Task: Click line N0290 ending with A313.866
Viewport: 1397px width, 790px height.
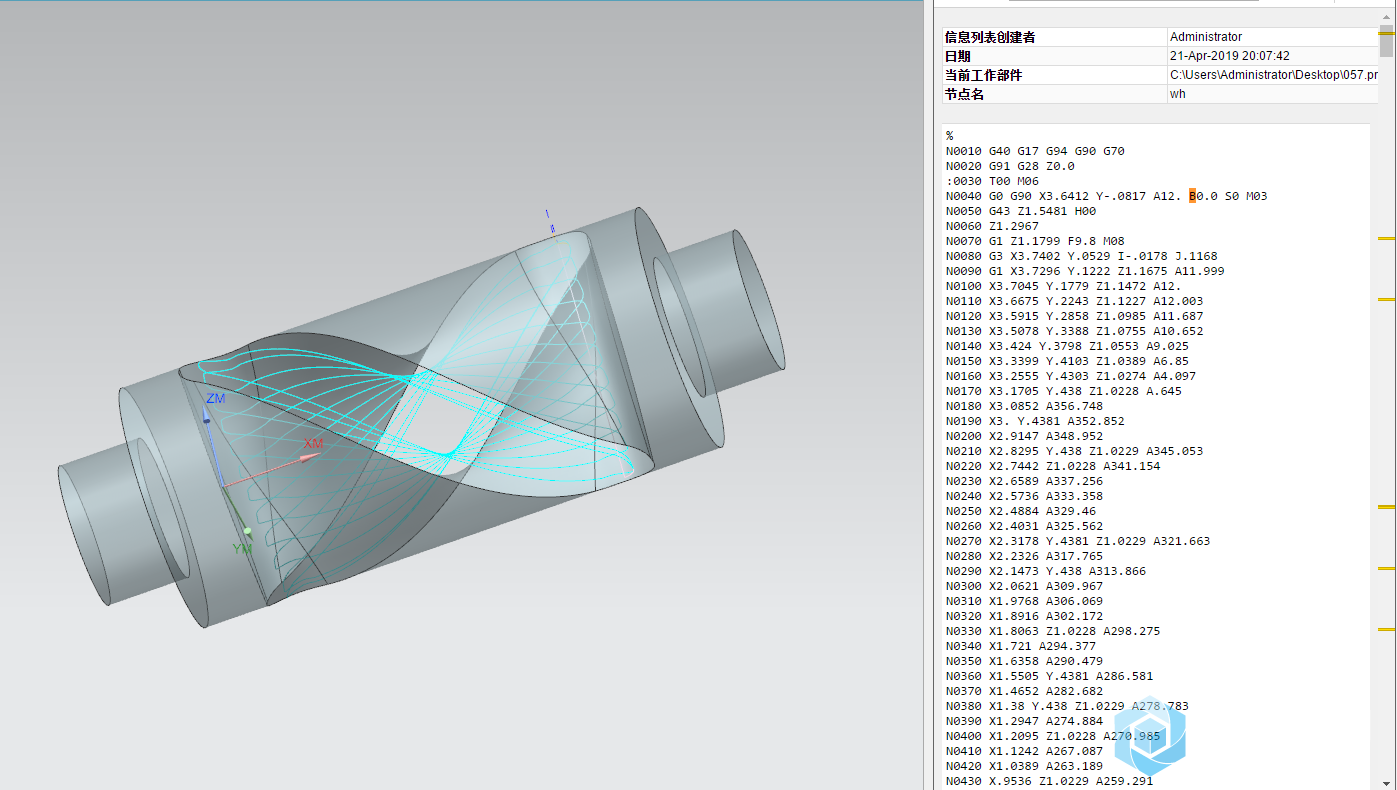Action: 1046,571
